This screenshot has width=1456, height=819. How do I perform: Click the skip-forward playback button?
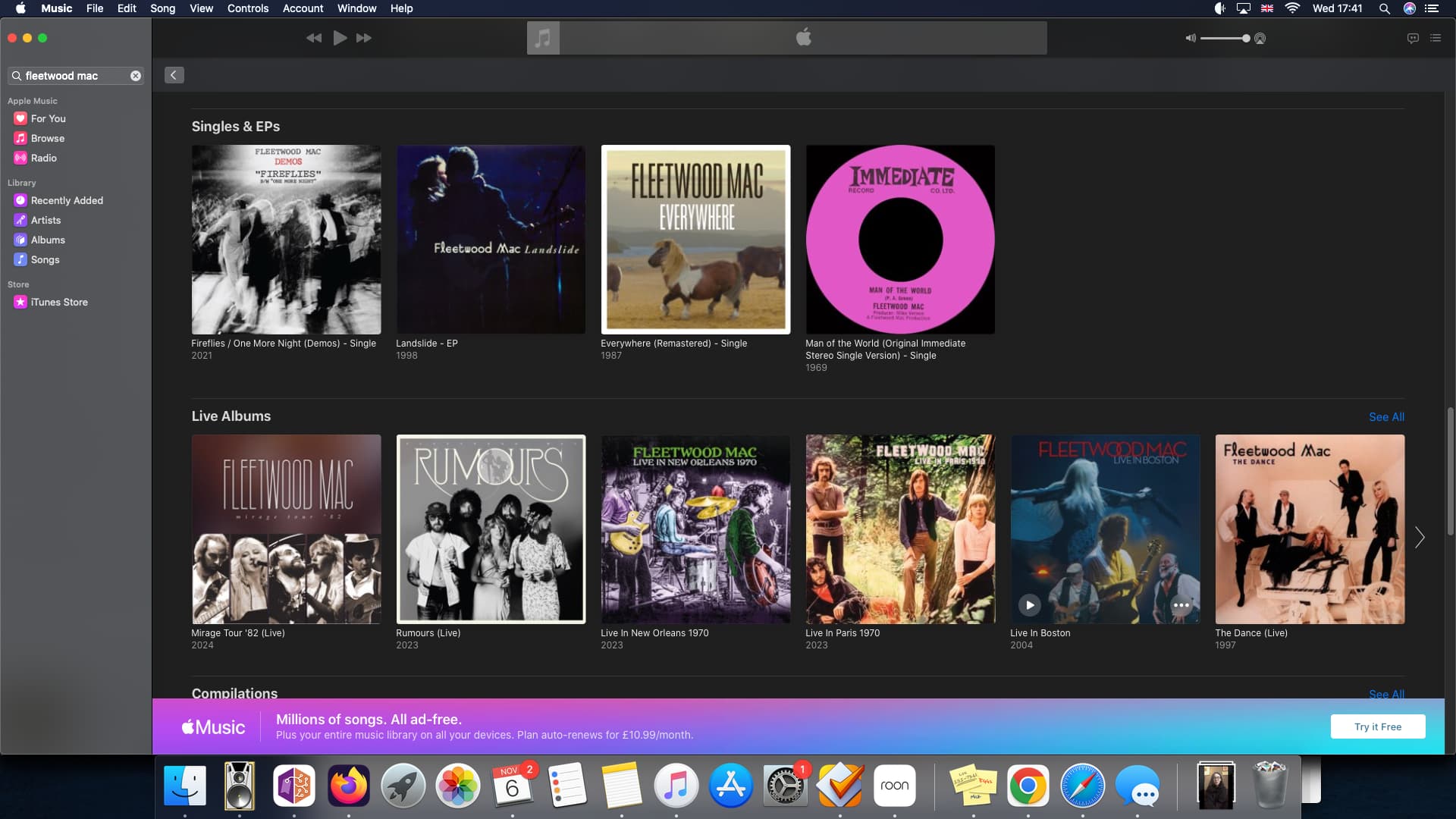(x=364, y=38)
